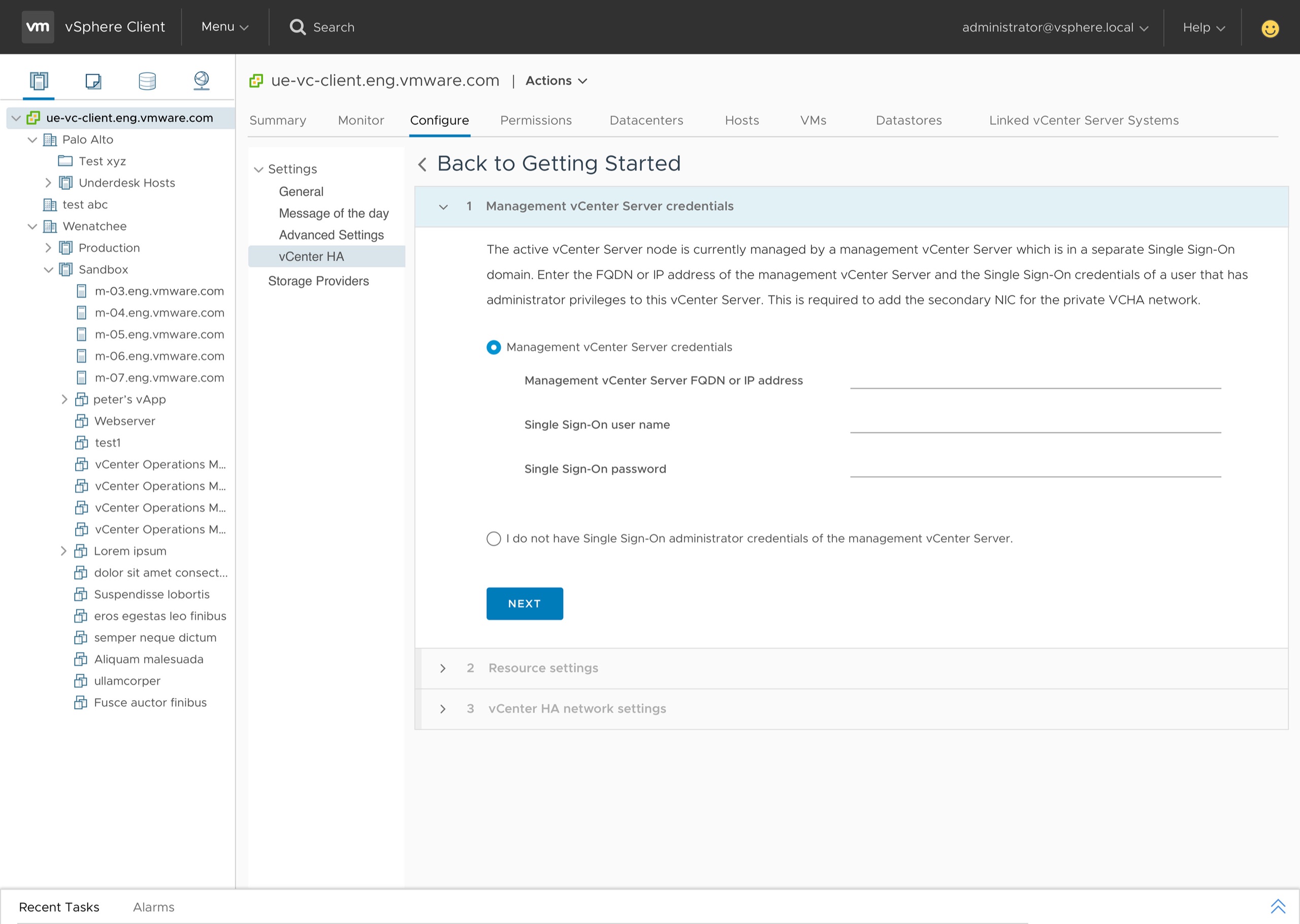Click the Wenatchee datacenter icon
1300x924 pixels.
(x=50, y=226)
